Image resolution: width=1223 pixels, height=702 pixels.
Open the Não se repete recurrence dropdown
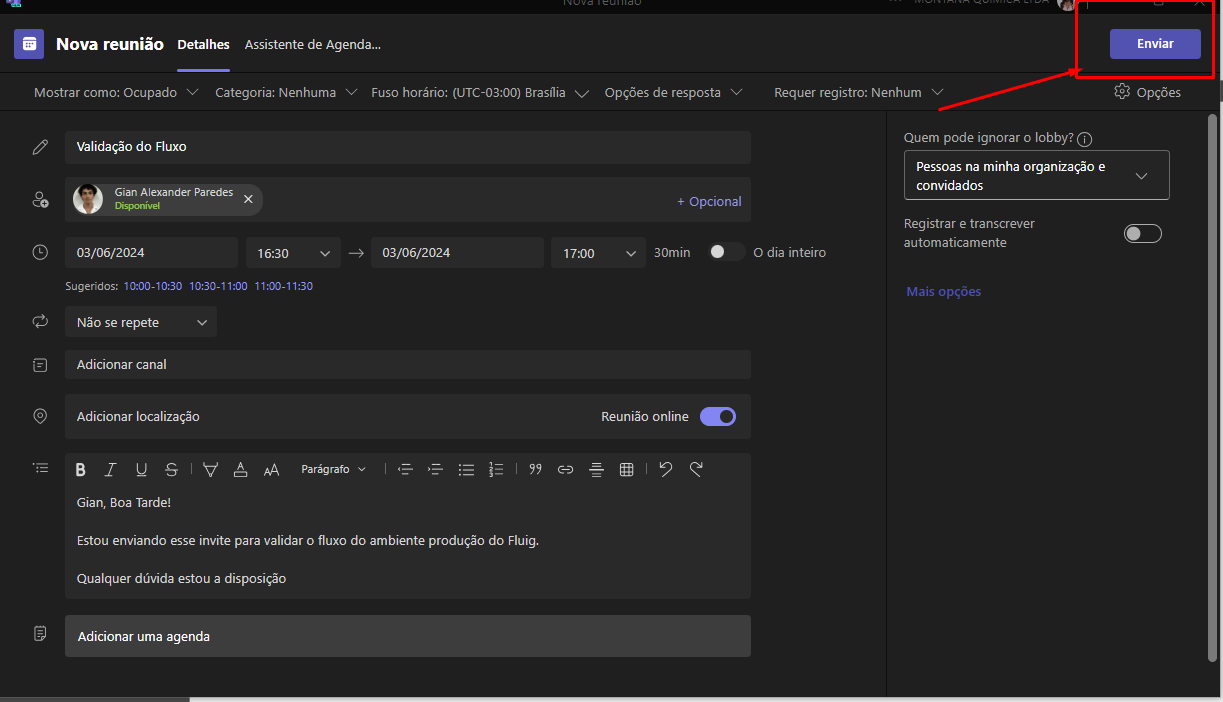point(141,322)
